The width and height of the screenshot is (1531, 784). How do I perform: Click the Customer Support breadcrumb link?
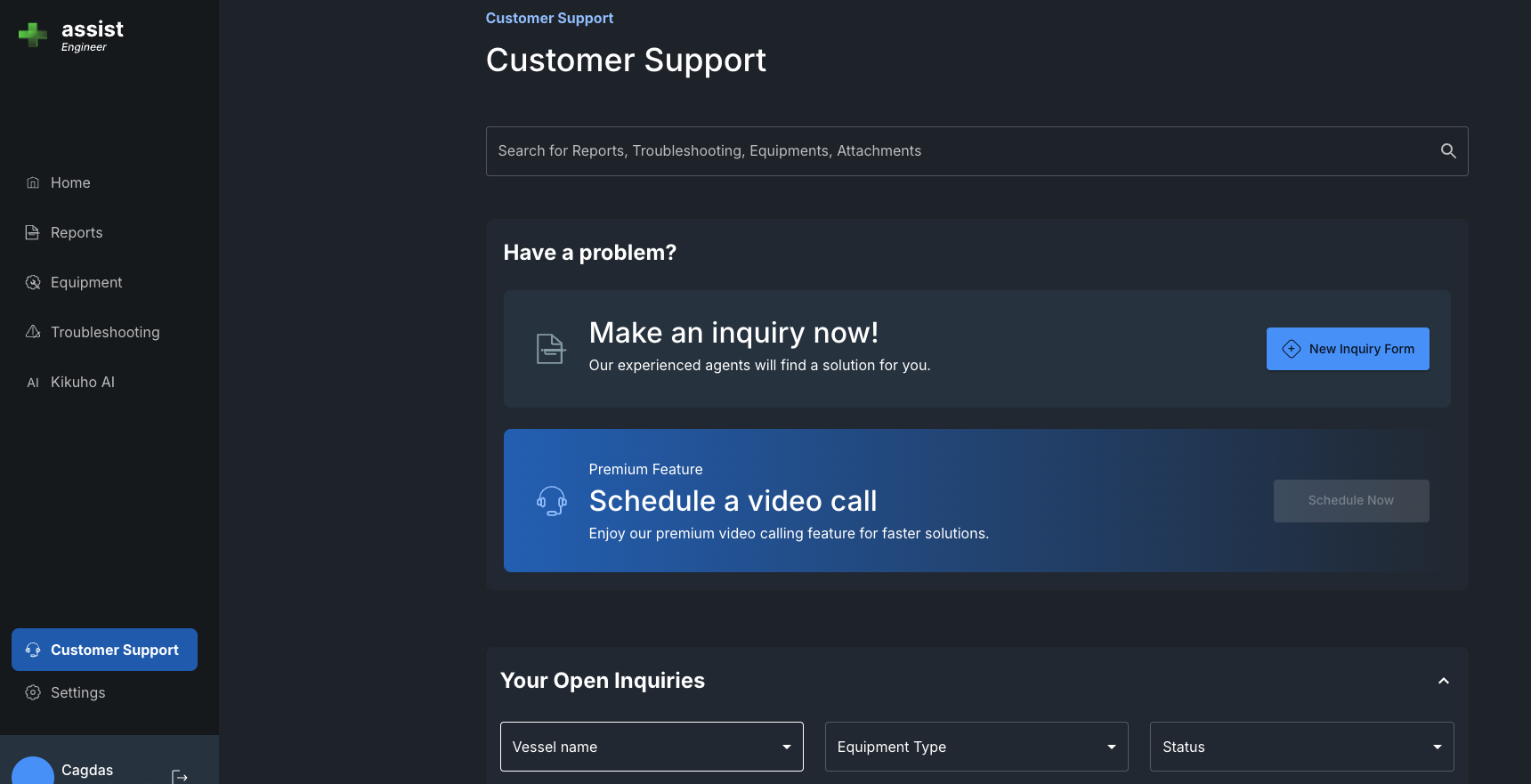pos(549,18)
